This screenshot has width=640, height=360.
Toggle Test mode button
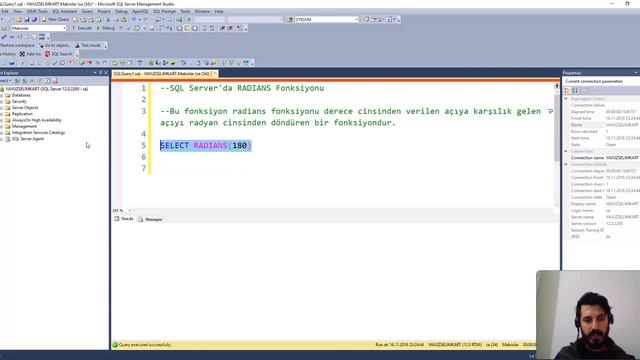88,45
